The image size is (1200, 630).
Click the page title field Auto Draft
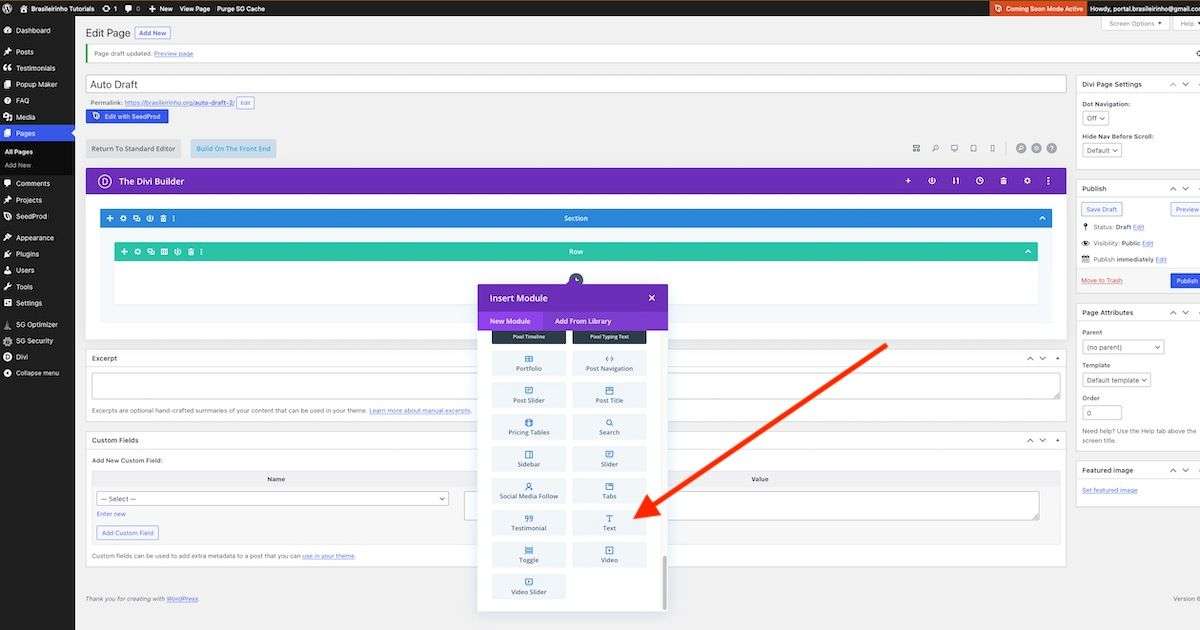point(576,85)
